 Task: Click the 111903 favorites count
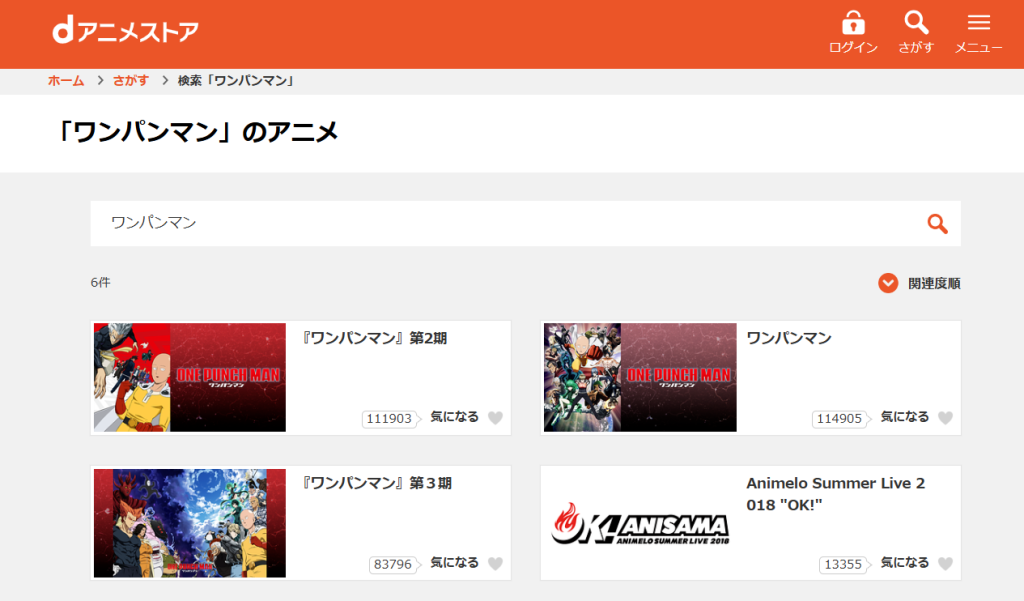[389, 419]
